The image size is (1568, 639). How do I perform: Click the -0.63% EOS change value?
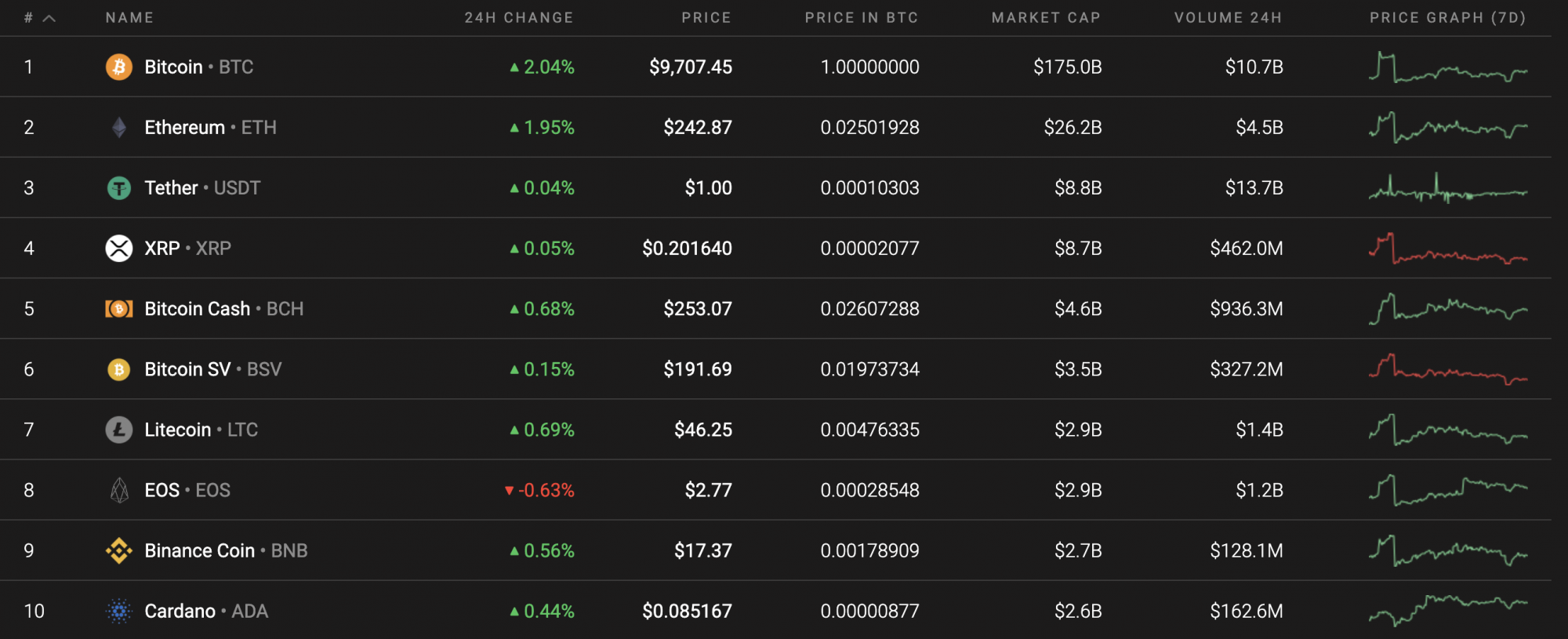[x=546, y=490]
